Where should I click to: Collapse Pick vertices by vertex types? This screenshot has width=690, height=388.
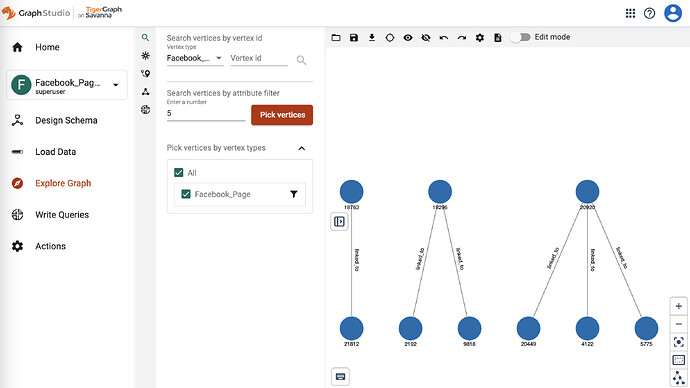point(301,148)
